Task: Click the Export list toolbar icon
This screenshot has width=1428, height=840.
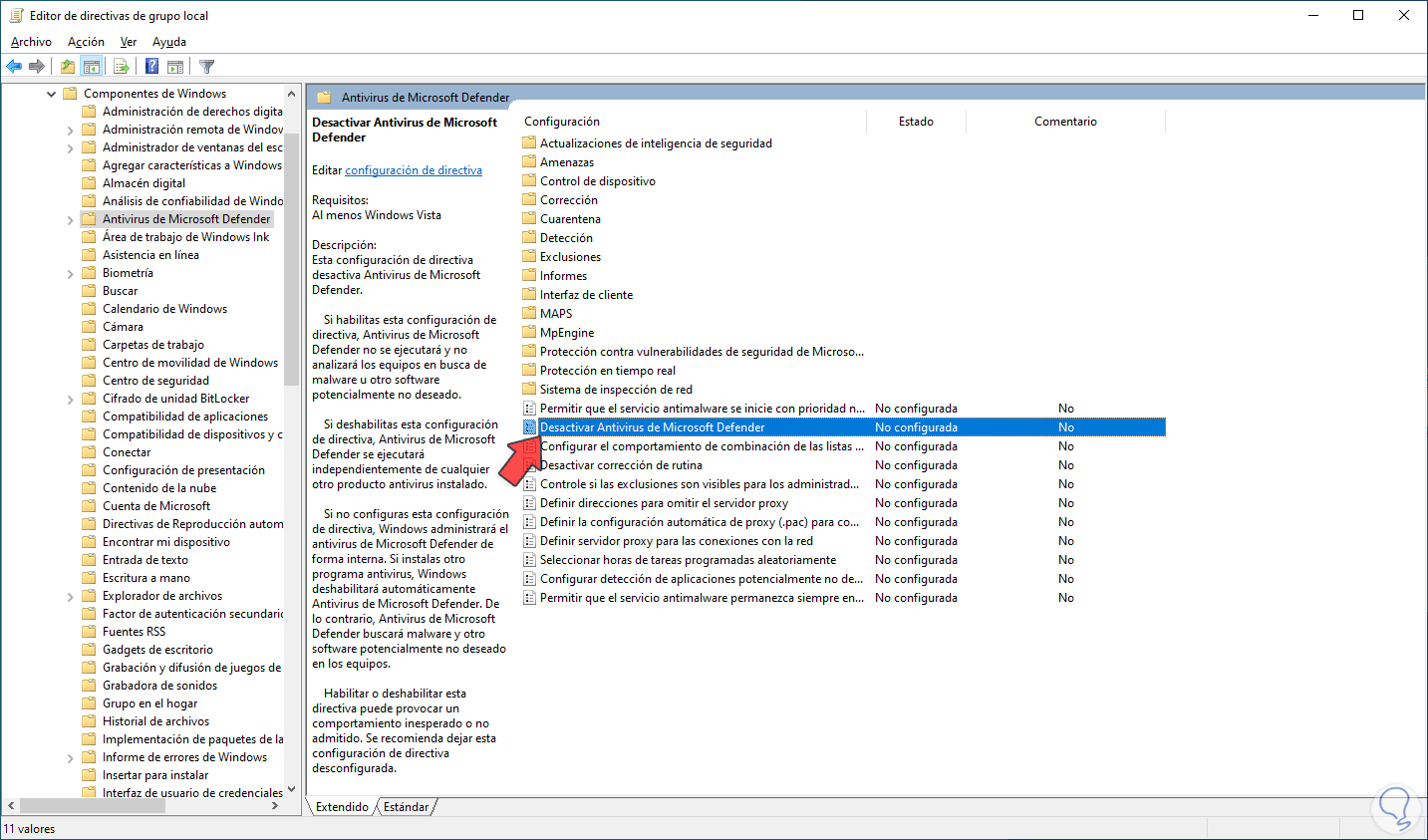Action: click(122, 67)
